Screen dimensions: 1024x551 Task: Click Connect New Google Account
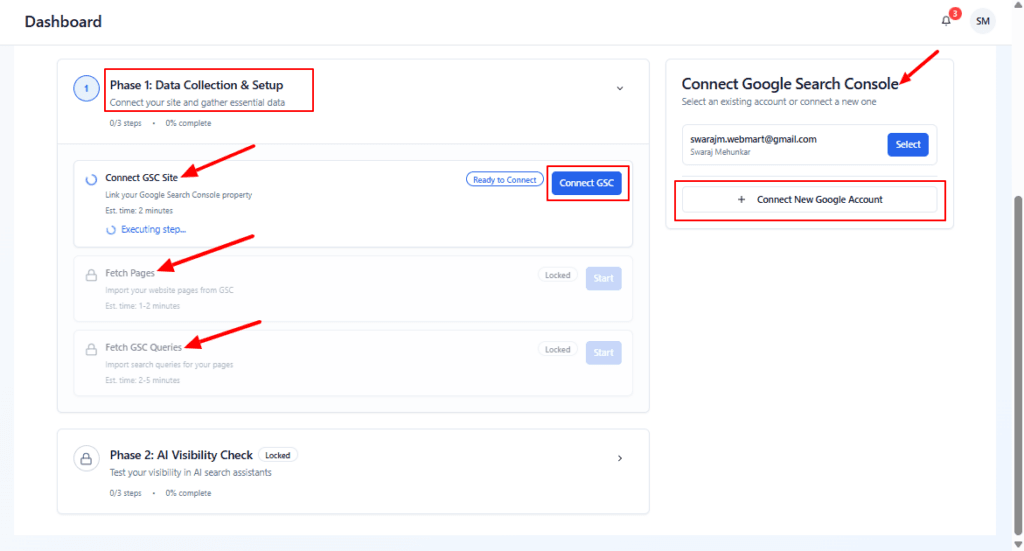[809, 200]
